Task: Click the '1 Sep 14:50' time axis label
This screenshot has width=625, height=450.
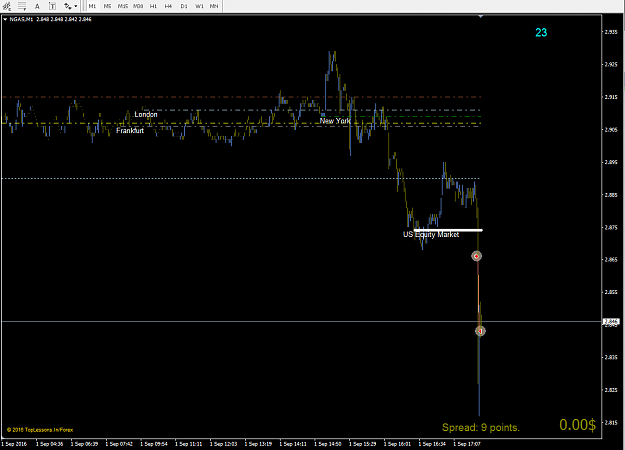Action: tap(328, 444)
